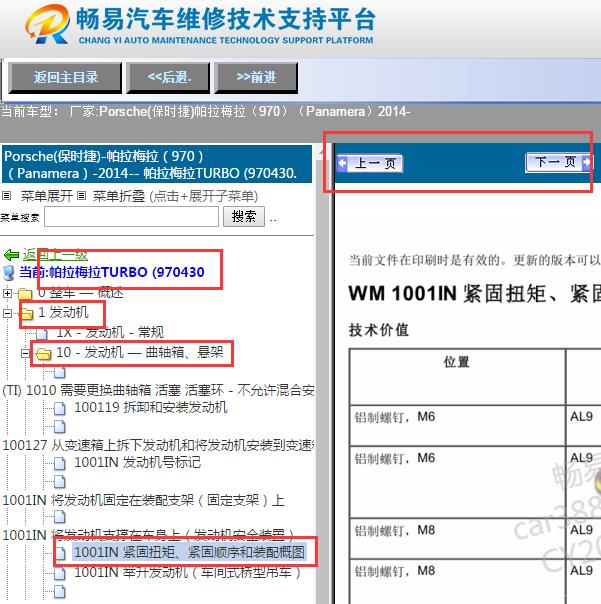Click 当前:帕拉梅拉TURBO (970430 label

[112, 272]
